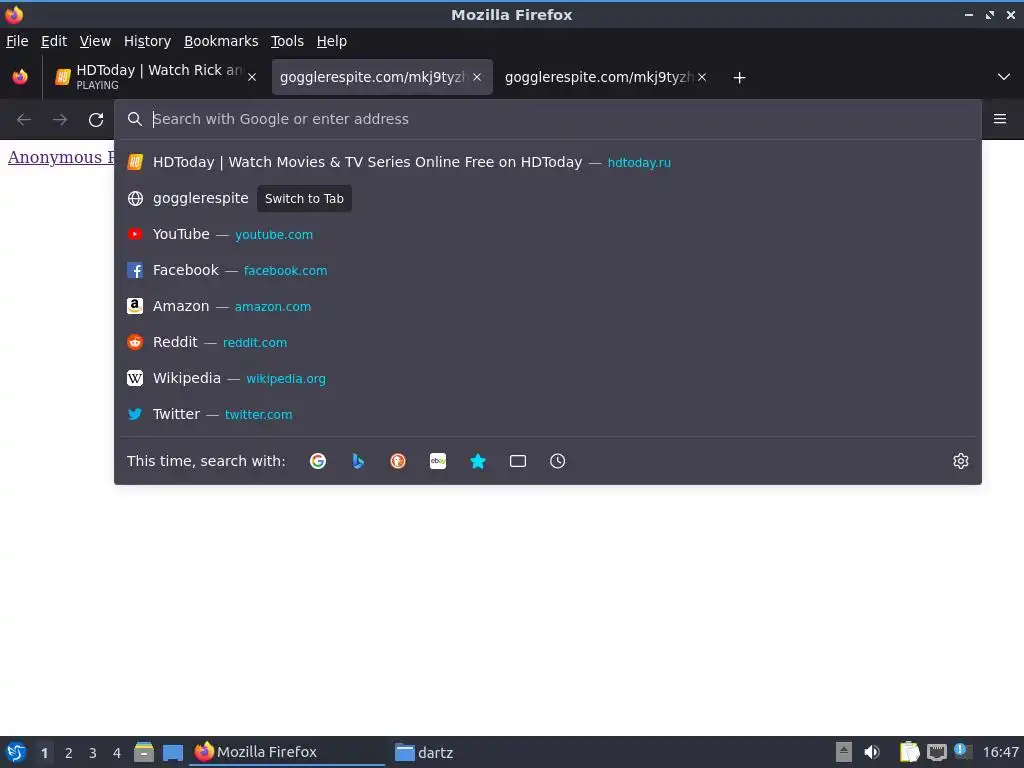
Task: Search this time with Bing
Action: 358,461
